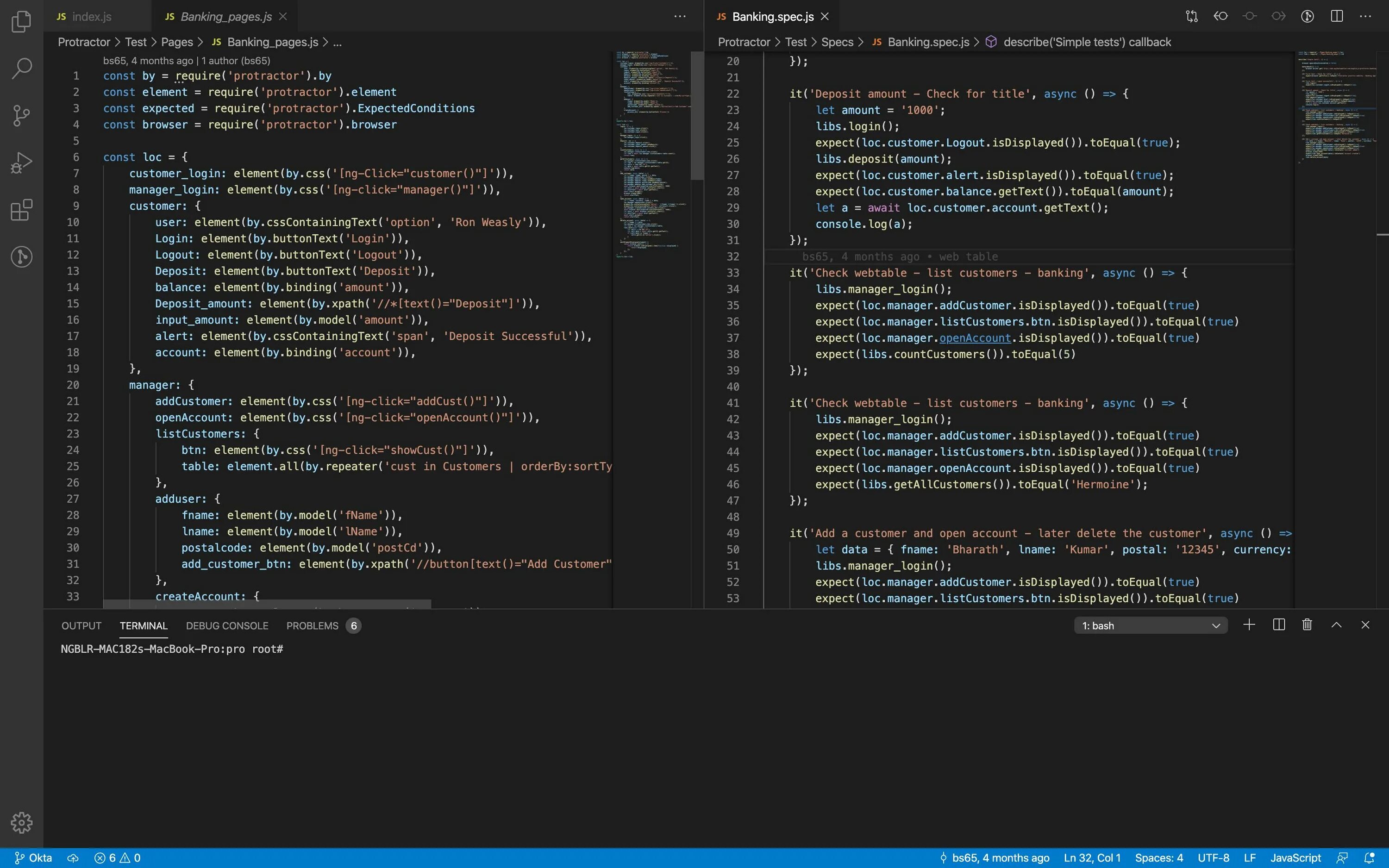Open the Source Control view

(21, 115)
